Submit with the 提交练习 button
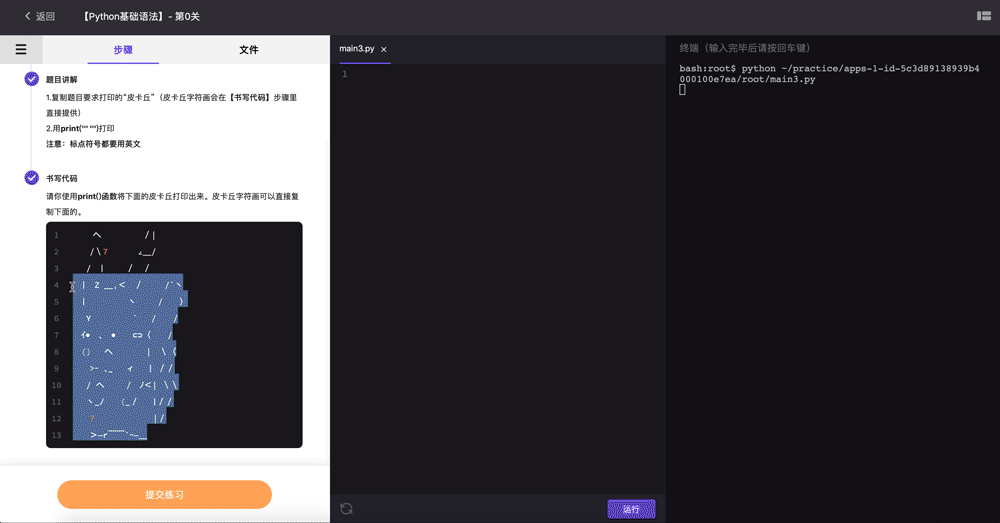1000x523 pixels. click(x=165, y=494)
